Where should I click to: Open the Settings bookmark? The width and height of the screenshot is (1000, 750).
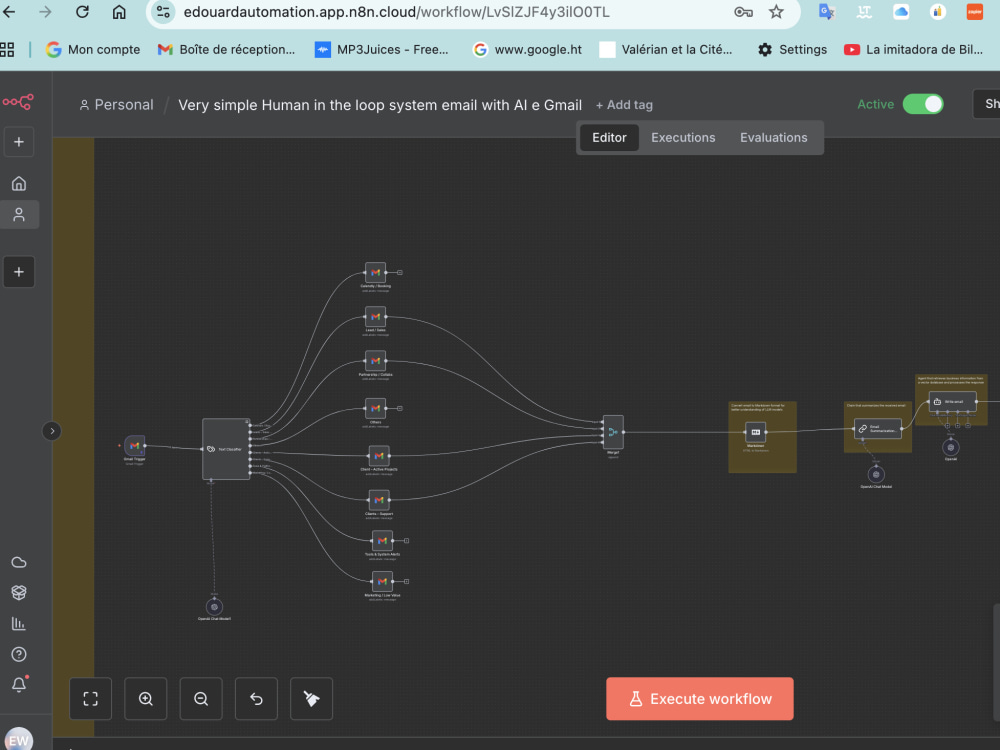792,49
